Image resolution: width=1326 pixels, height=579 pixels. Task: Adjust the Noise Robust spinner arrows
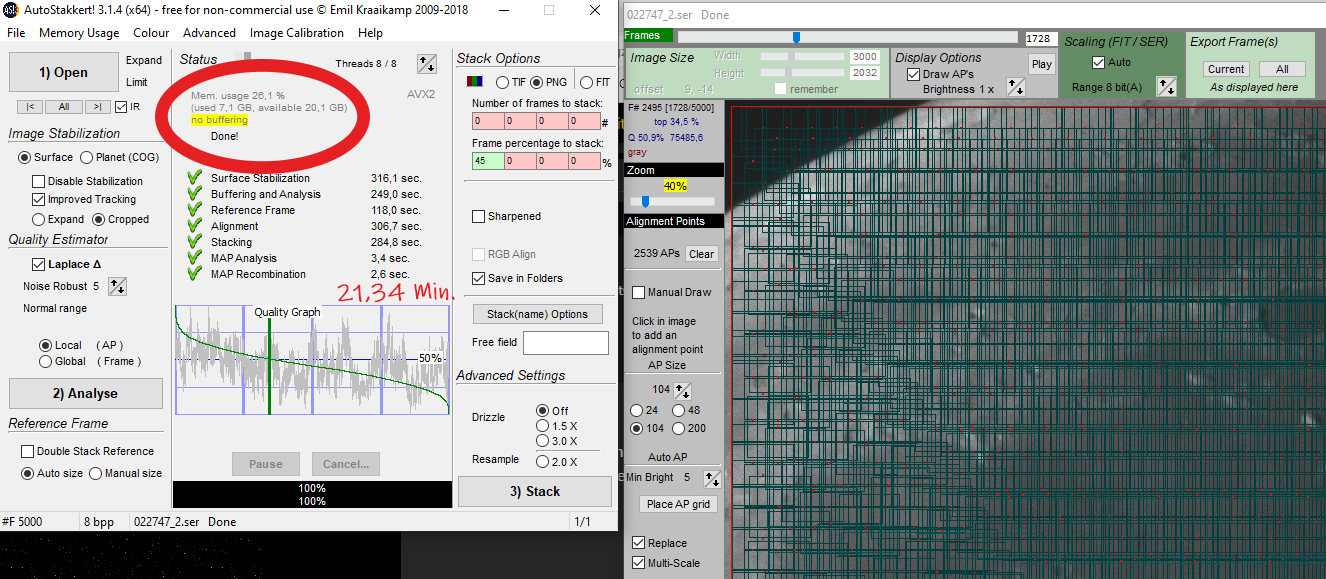(117, 286)
